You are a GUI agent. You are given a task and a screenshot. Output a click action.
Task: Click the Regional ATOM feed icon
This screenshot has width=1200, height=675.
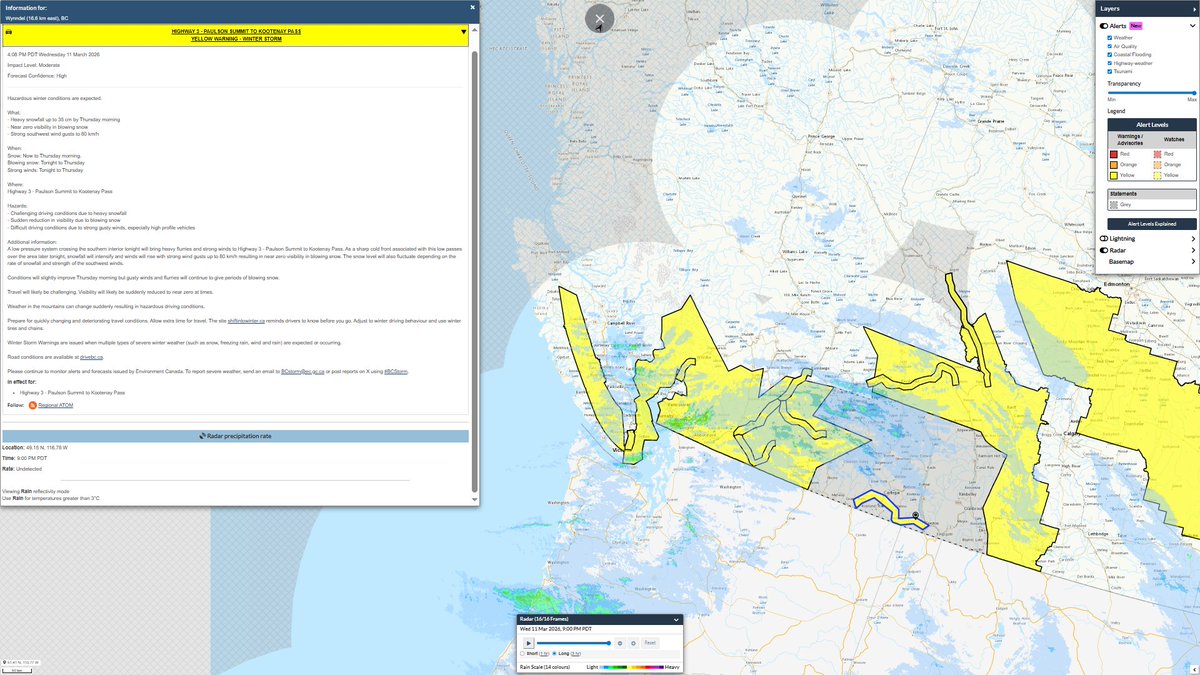coord(32,405)
